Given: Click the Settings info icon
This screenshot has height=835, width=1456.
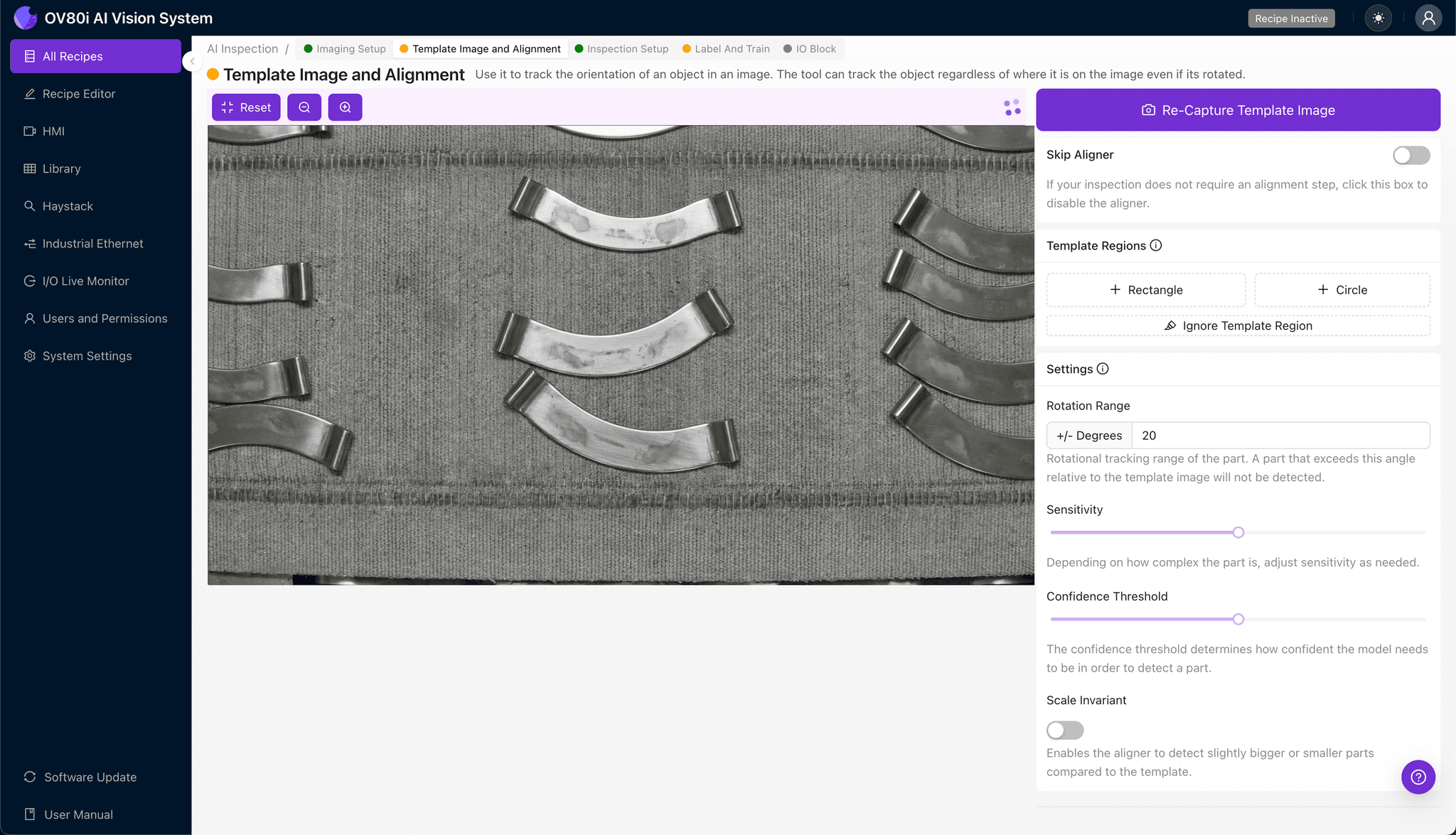Looking at the screenshot, I should [1103, 369].
